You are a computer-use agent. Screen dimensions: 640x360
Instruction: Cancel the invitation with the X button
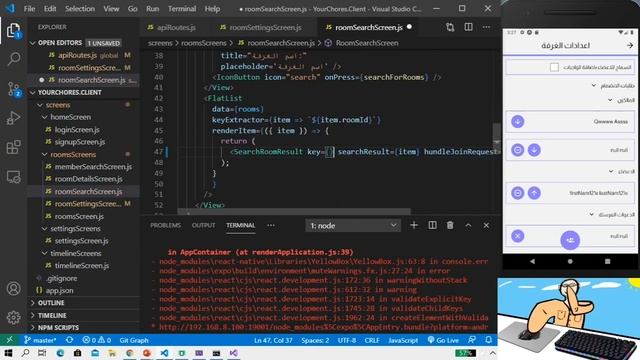pyautogui.click(x=518, y=236)
